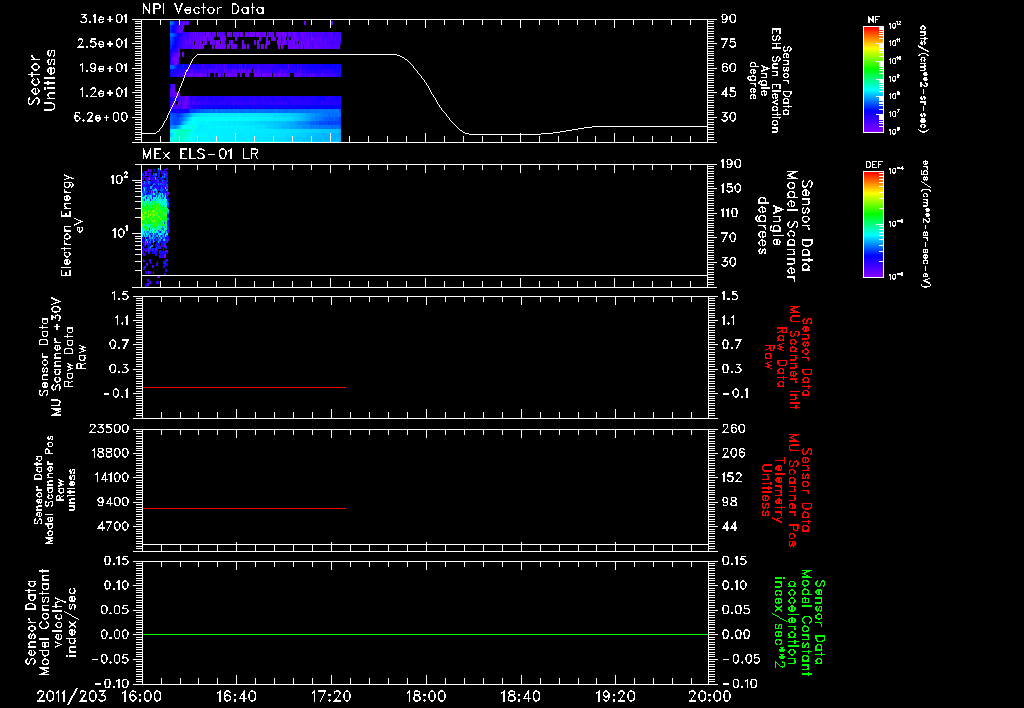Click the "3.1e+01" sector tick value
This screenshot has width=1024, height=708.
coord(104,19)
